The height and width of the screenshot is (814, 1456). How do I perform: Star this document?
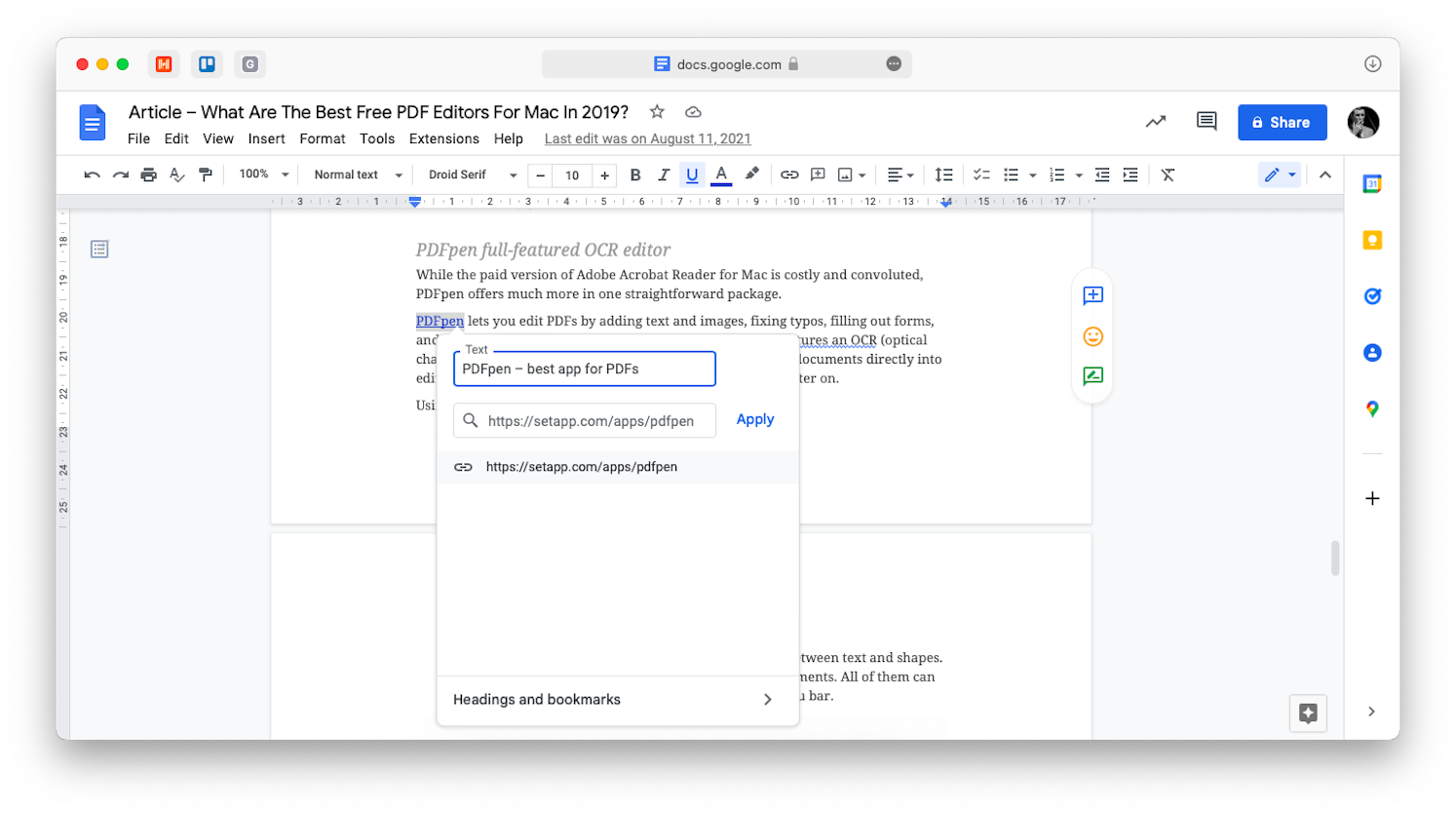coord(657,112)
